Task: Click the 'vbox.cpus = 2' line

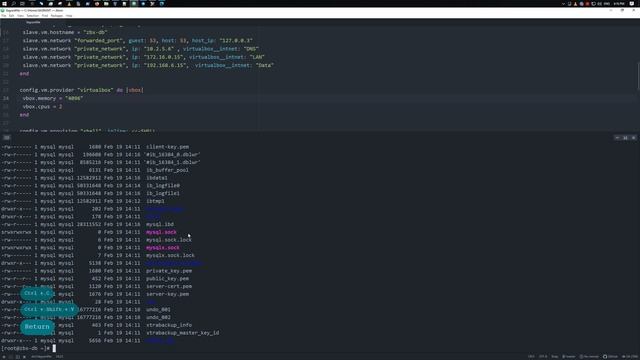Action: (42, 107)
